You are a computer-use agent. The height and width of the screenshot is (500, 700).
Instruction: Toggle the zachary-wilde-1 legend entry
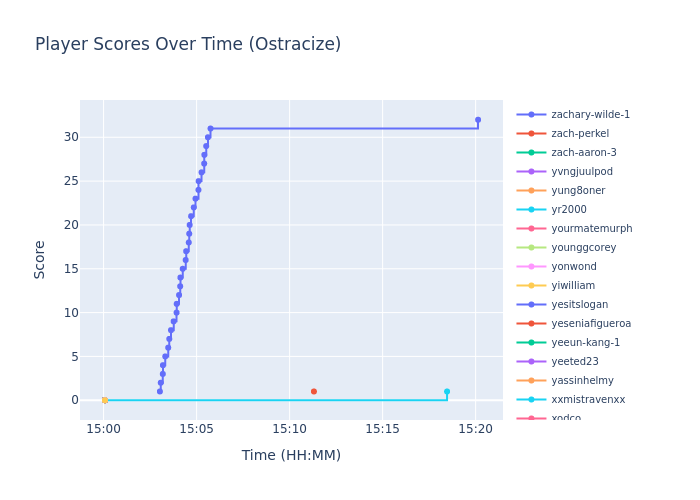(590, 115)
